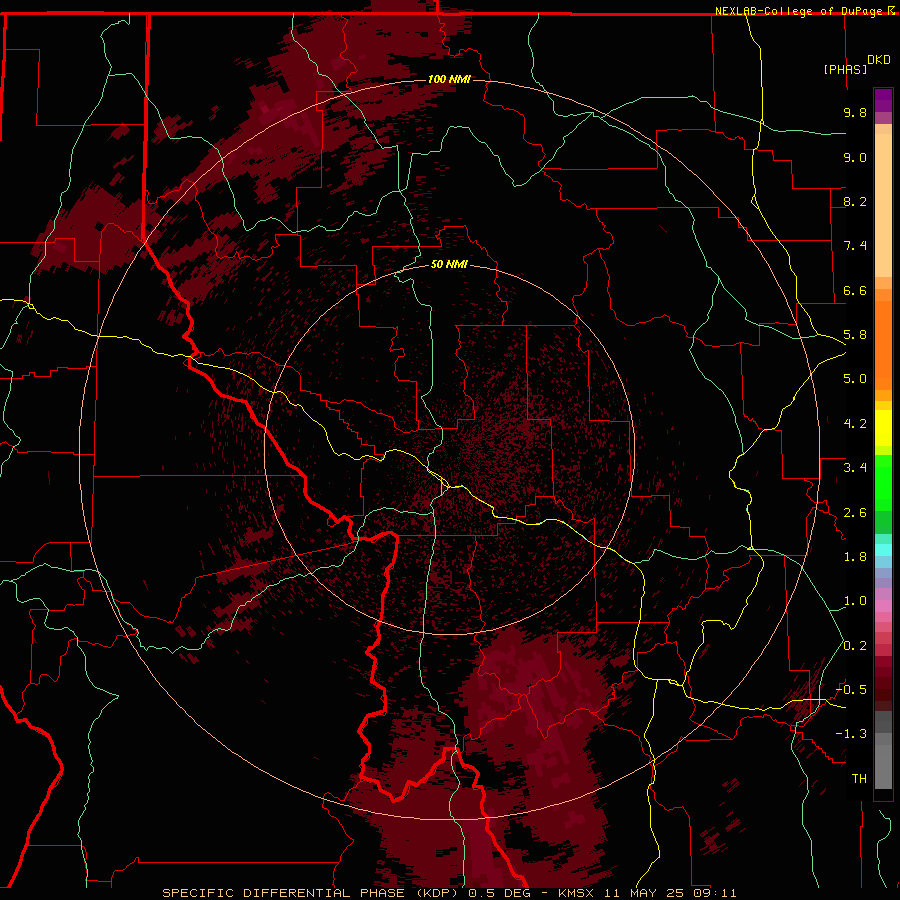Screen dimensions: 900x900
Task: Click the 'TH' threshold label on legend
Action: pos(859,779)
